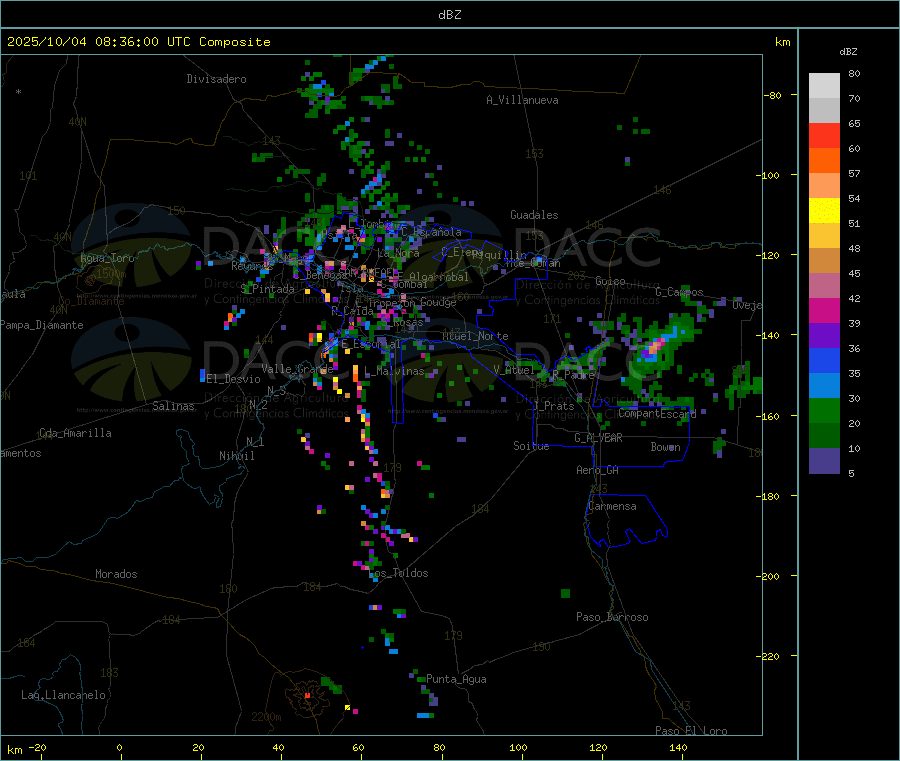This screenshot has width=900, height=761.
Task: Select the L_Malvinas label
Action: [394, 371]
